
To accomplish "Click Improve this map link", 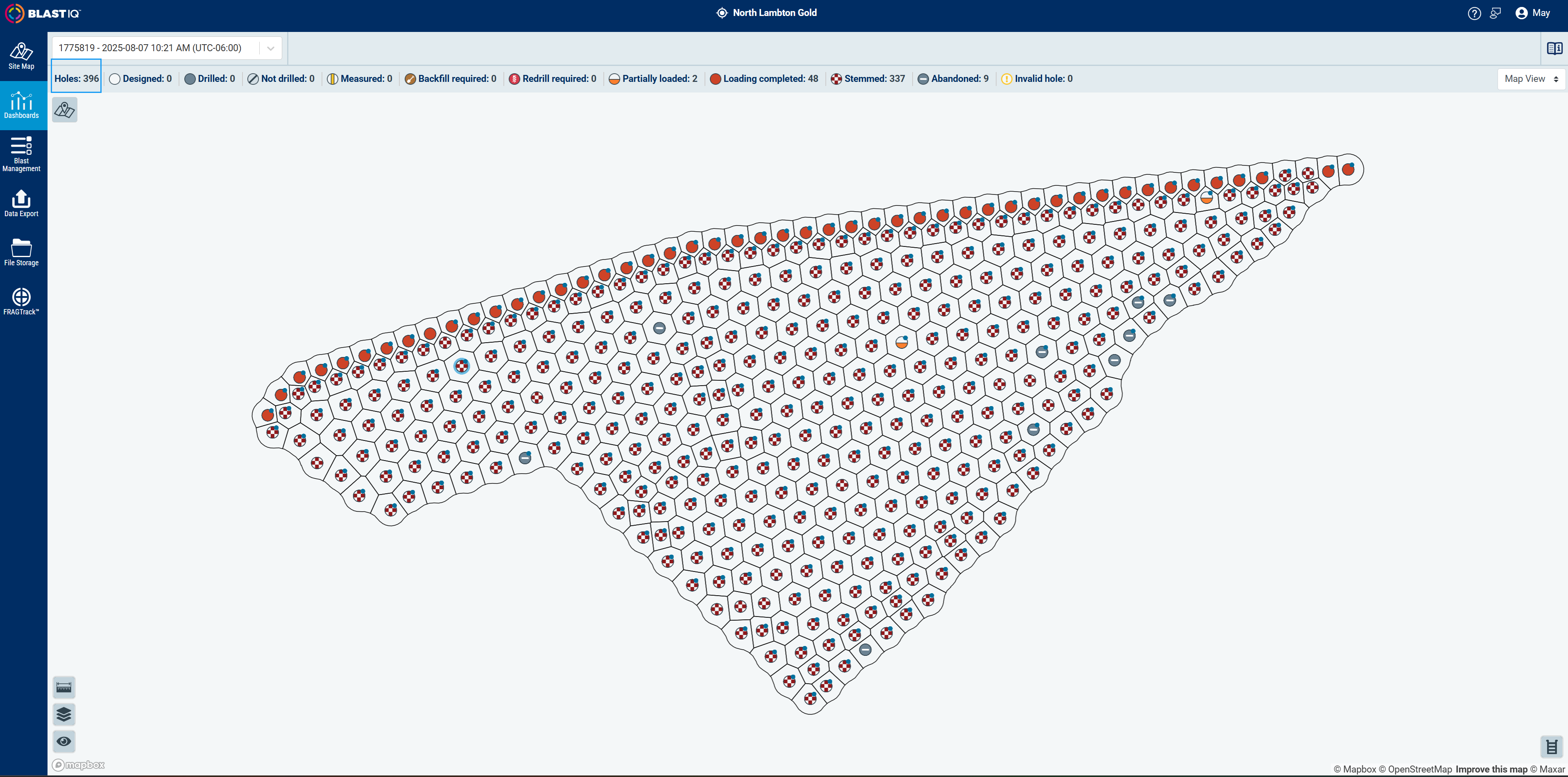I will click(1491, 769).
